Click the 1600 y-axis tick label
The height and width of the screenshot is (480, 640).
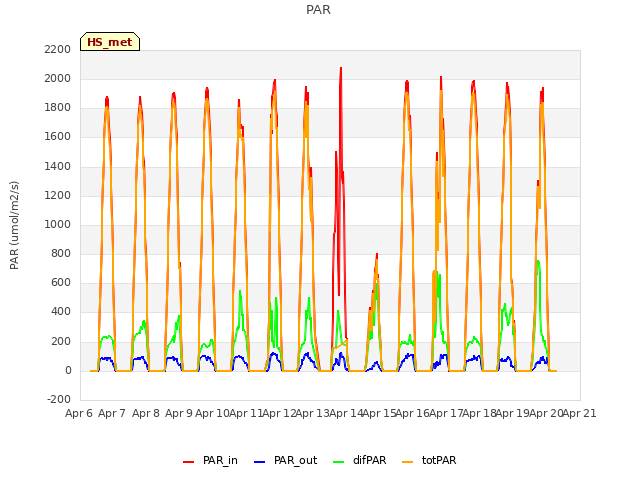(x=58, y=137)
